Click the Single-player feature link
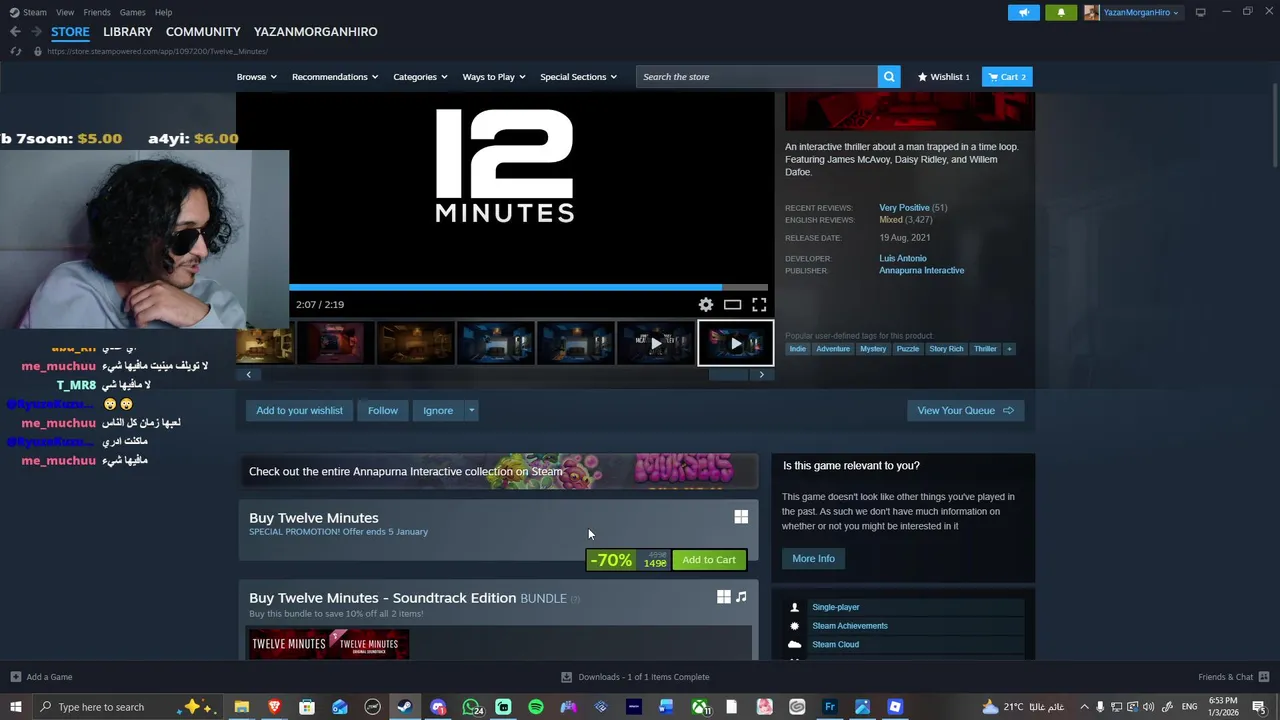Screen dimensions: 1280x720 point(835,607)
